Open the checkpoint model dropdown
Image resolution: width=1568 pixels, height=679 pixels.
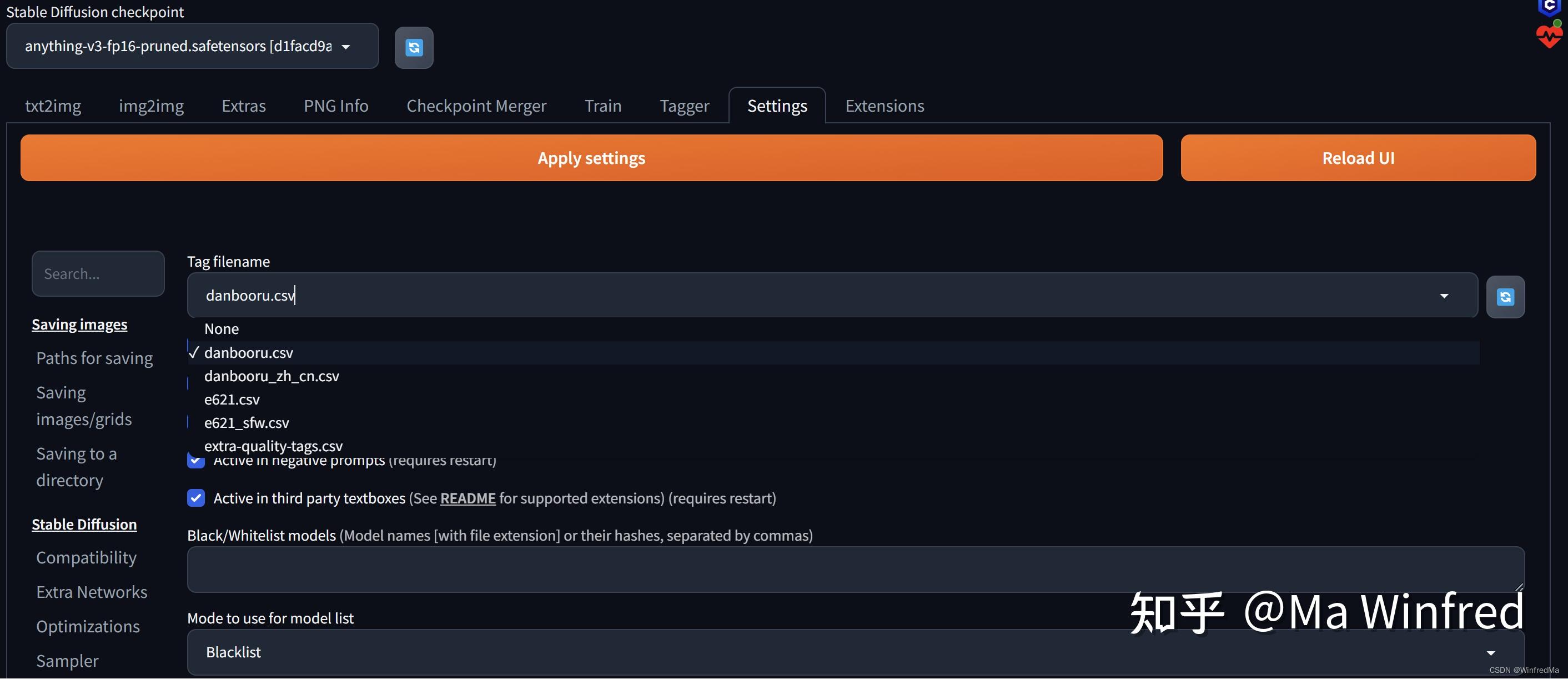coord(192,46)
